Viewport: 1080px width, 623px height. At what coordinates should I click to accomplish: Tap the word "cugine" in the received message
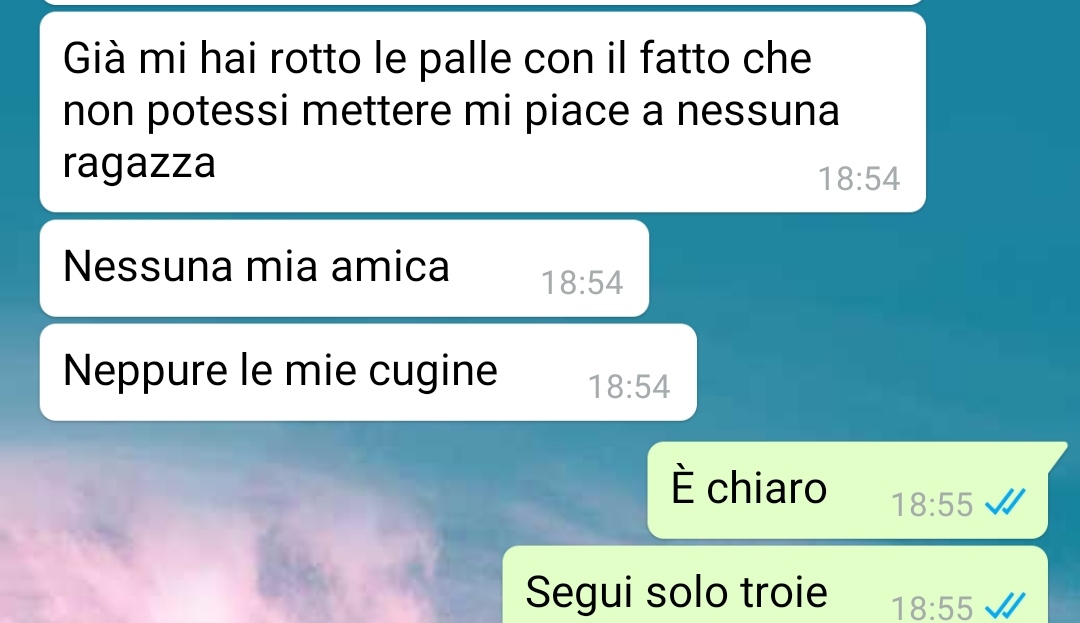[433, 372]
